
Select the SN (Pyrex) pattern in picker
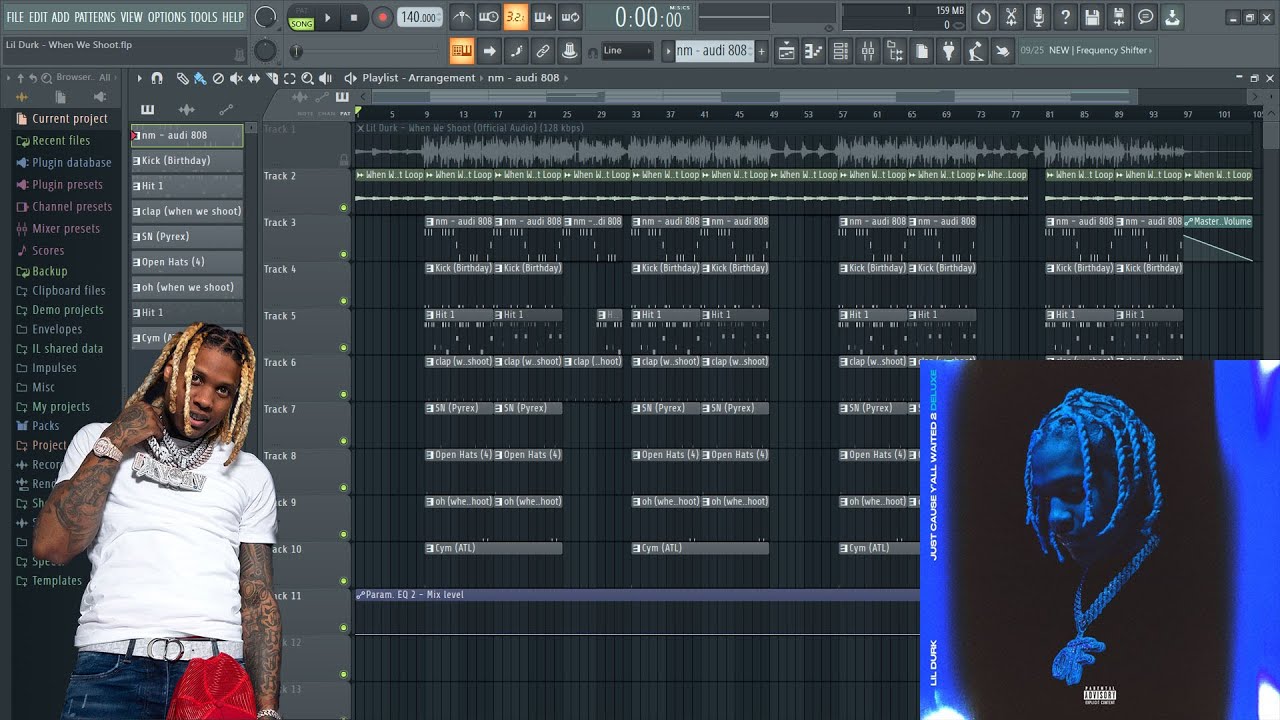[x=187, y=236]
